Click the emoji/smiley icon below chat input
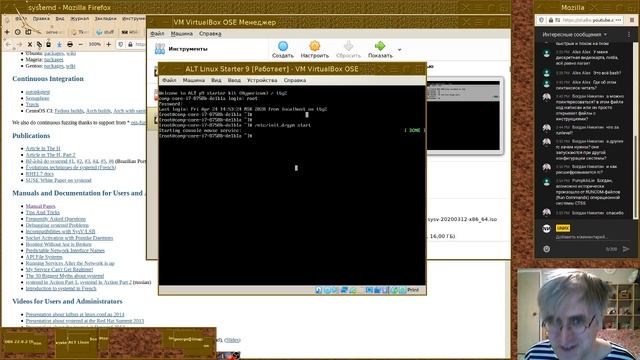Screen dimensions: 640x360 click(547, 249)
